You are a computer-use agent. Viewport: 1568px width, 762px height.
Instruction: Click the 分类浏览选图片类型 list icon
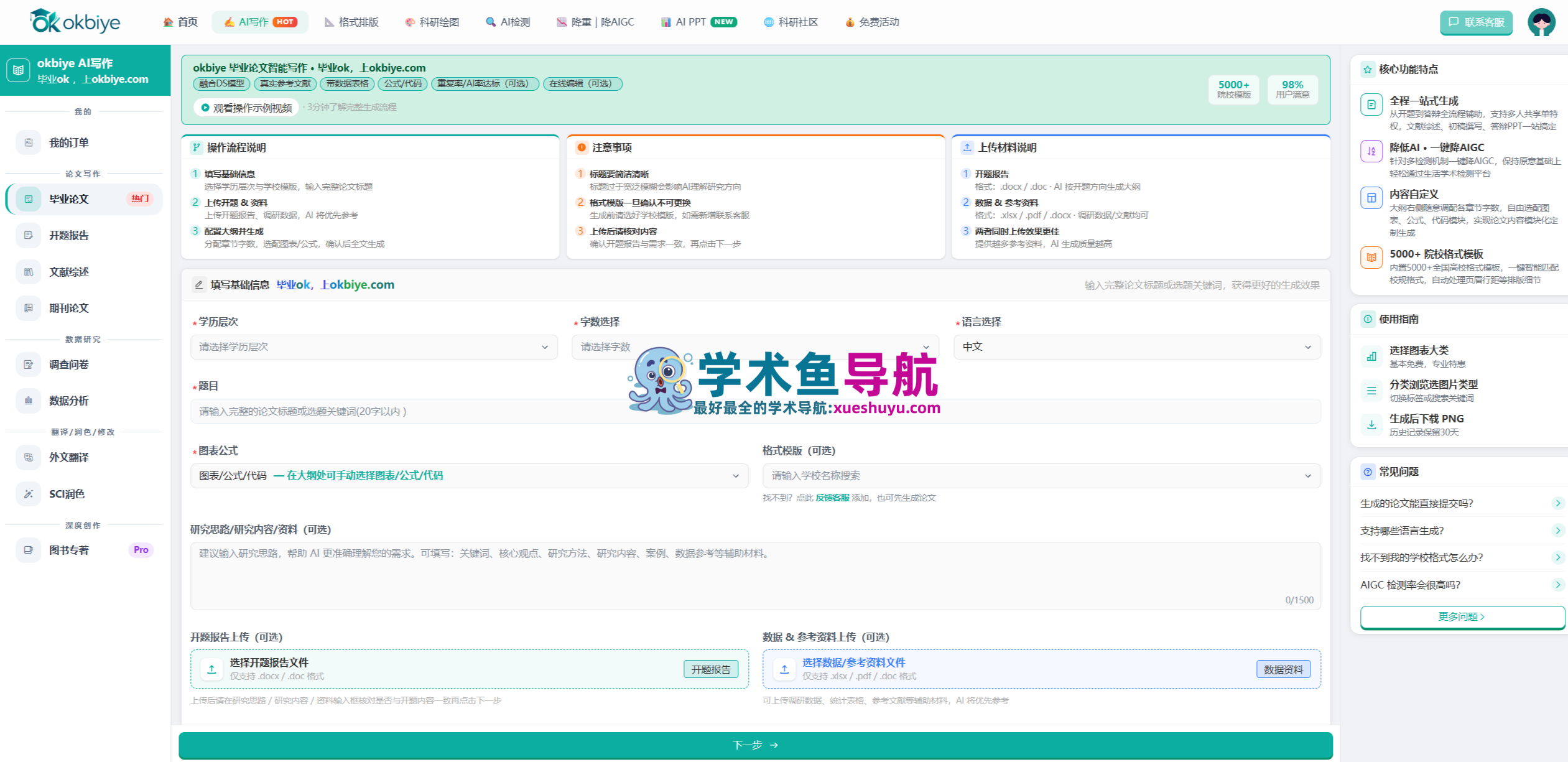[1371, 391]
